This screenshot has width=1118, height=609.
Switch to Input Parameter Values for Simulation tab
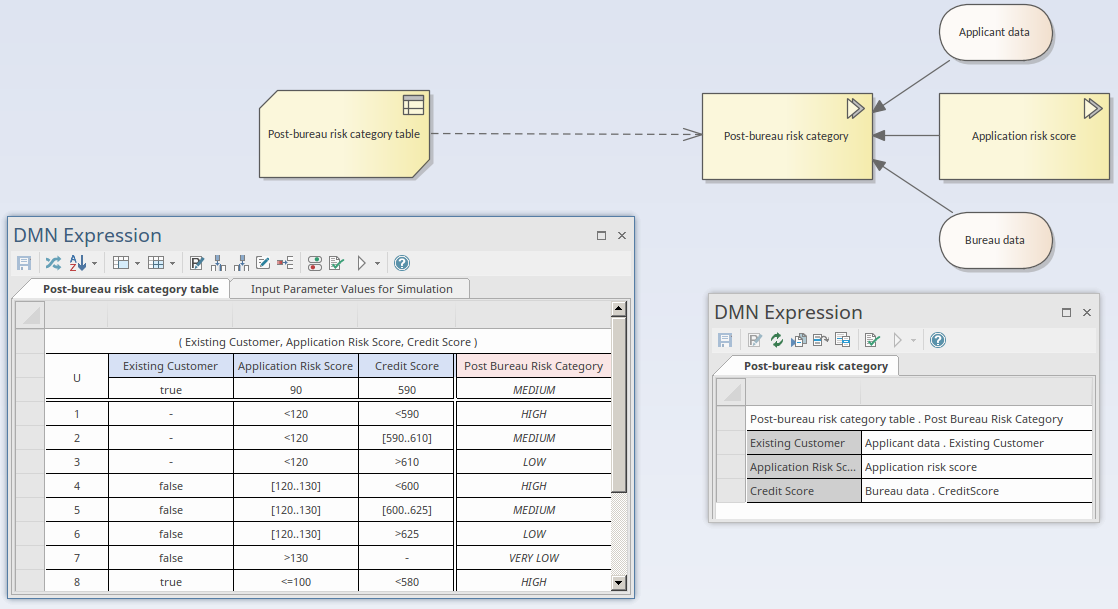coord(351,289)
